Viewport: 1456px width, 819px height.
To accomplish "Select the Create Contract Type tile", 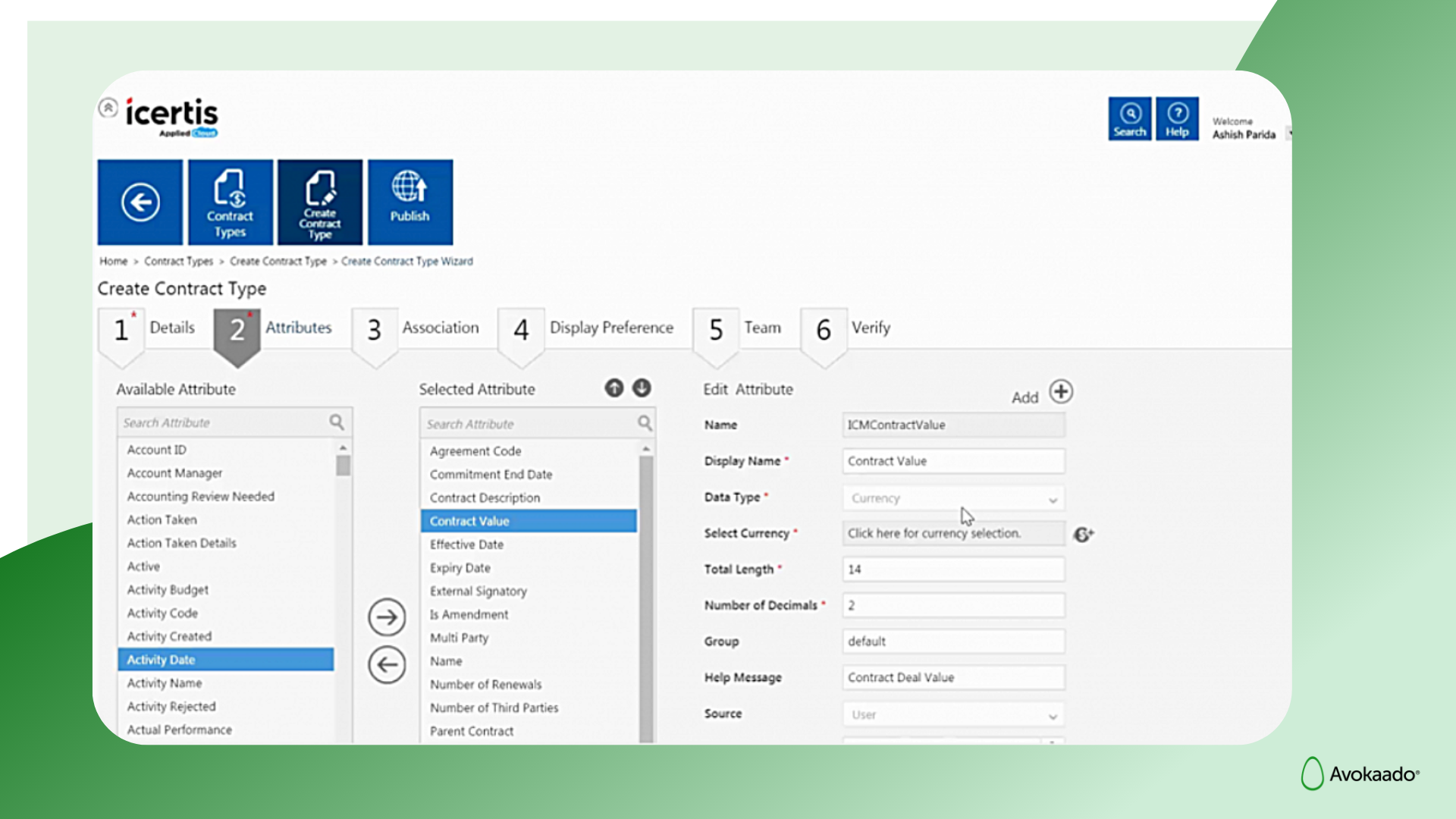I will pyautogui.click(x=320, y=202).
